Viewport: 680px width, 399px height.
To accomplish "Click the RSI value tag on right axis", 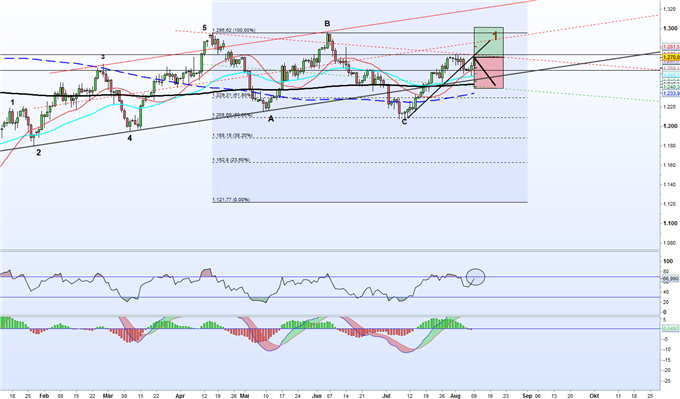I will pos(670,278).
